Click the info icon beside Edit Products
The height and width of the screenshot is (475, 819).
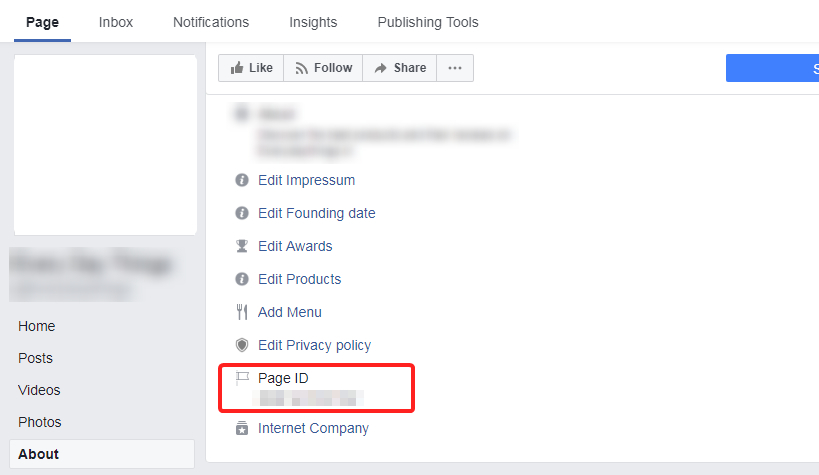pyautogui.click(x=242, y=279)
